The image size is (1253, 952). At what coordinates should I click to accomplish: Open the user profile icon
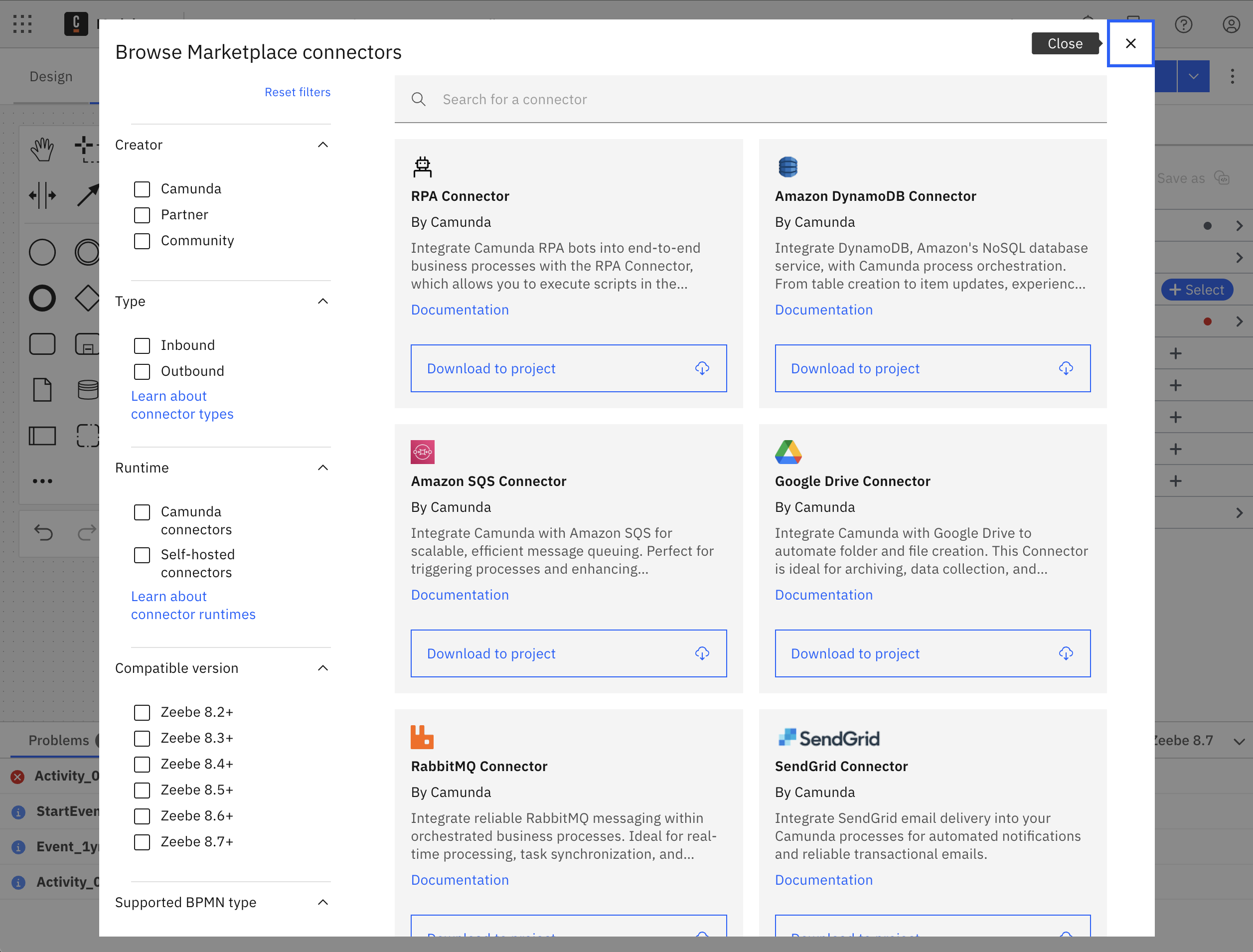pyautogui.click(x=1232, y=25)
